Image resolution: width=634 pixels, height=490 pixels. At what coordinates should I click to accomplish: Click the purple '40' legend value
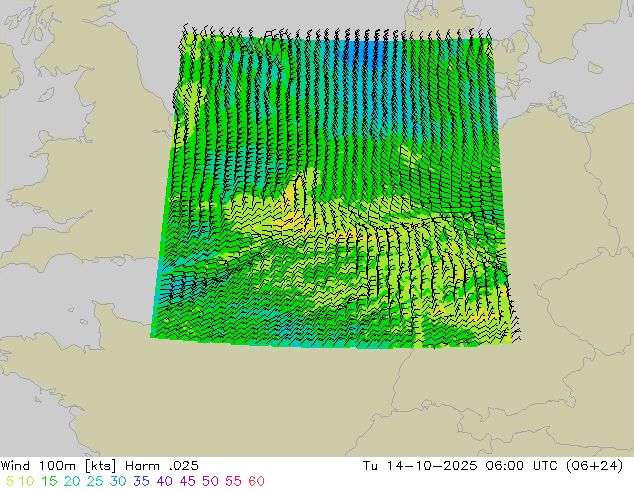[x=164, y=481]
